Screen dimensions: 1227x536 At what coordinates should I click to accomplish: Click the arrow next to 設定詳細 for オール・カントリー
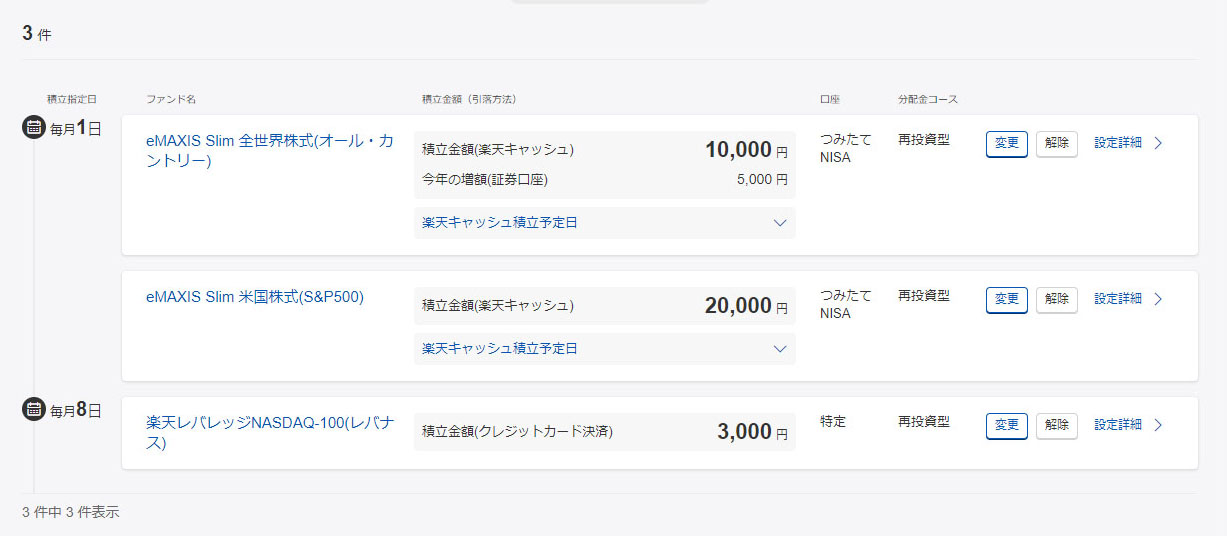[1158, 143]
